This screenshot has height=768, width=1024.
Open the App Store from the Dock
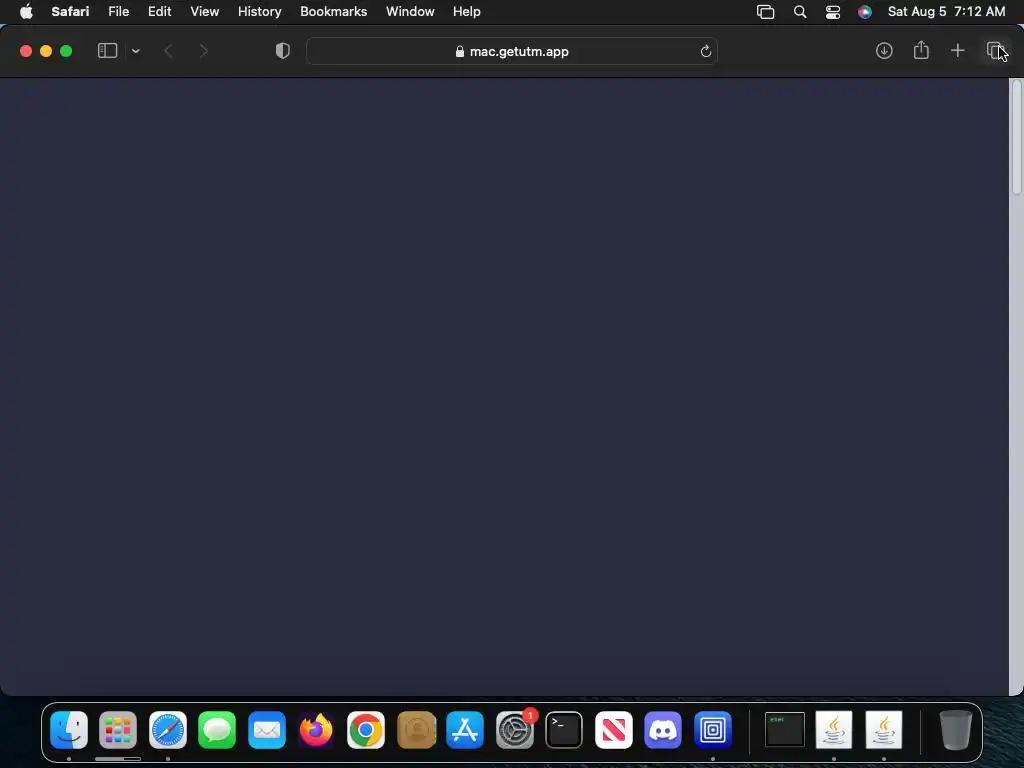click(x=465, y=729)
